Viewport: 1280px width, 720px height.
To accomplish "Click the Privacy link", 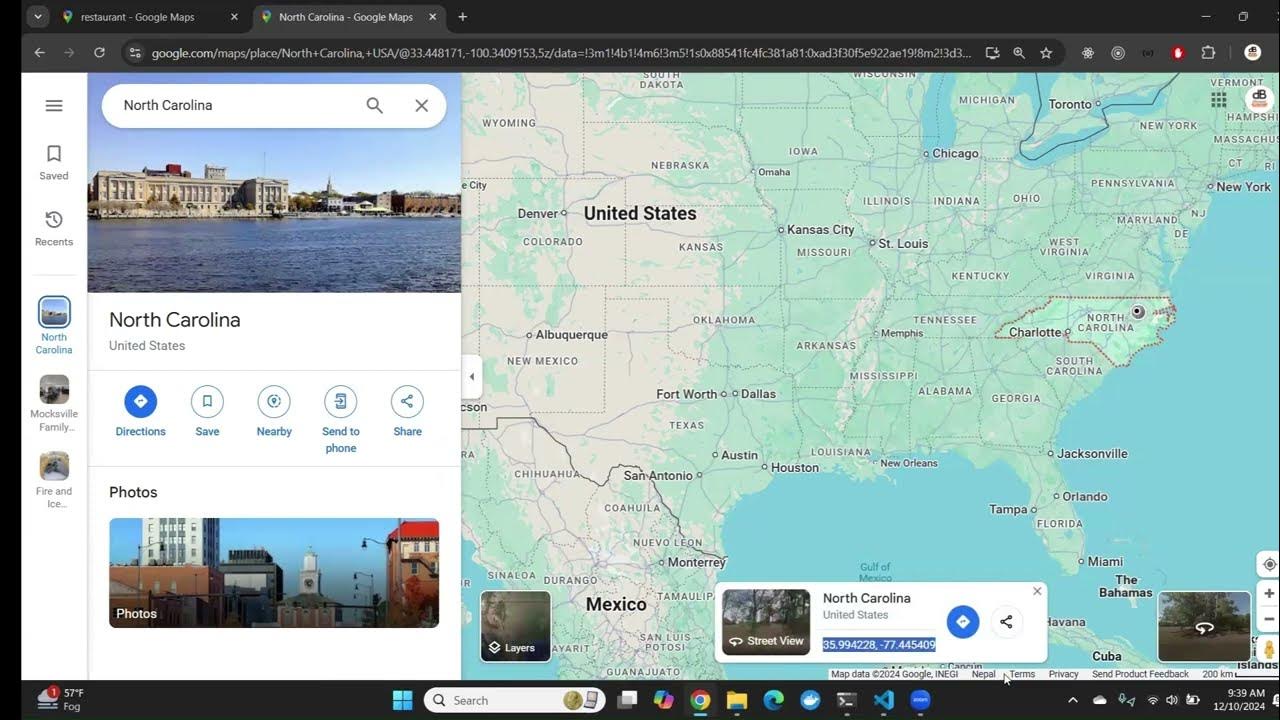I will 1063,674.
